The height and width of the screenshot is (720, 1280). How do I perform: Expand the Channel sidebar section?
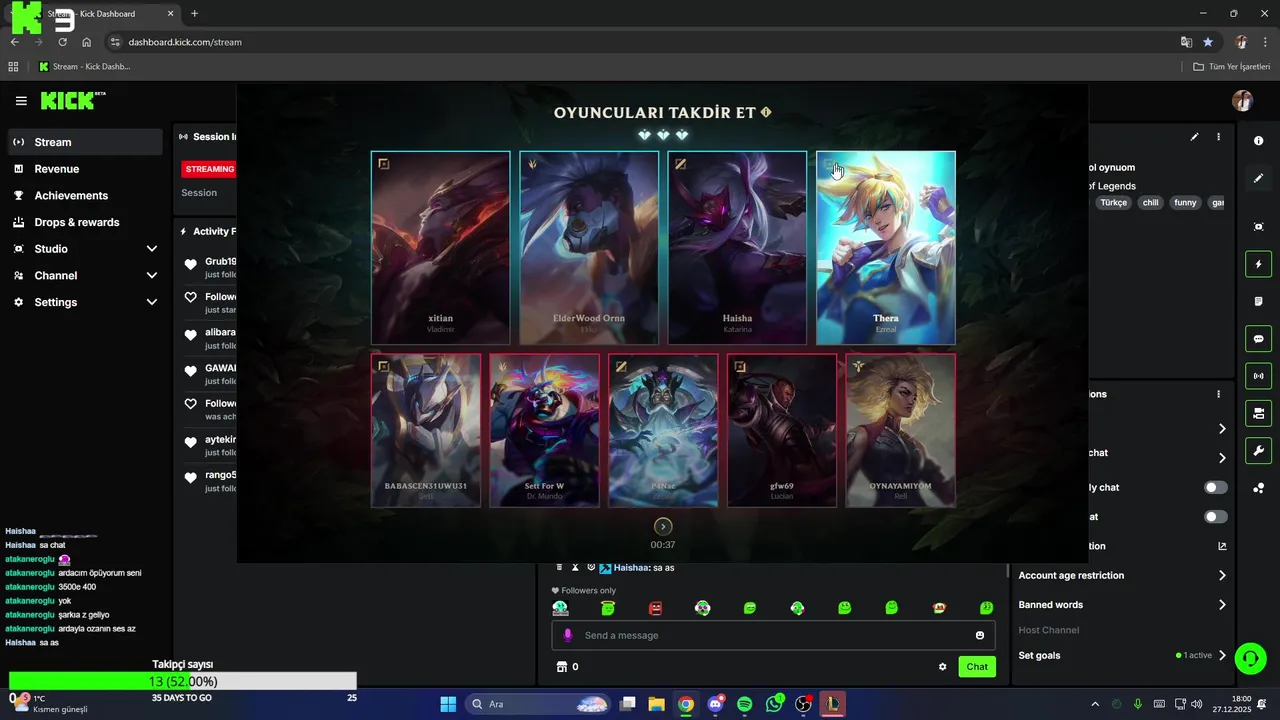click(84, 275)
